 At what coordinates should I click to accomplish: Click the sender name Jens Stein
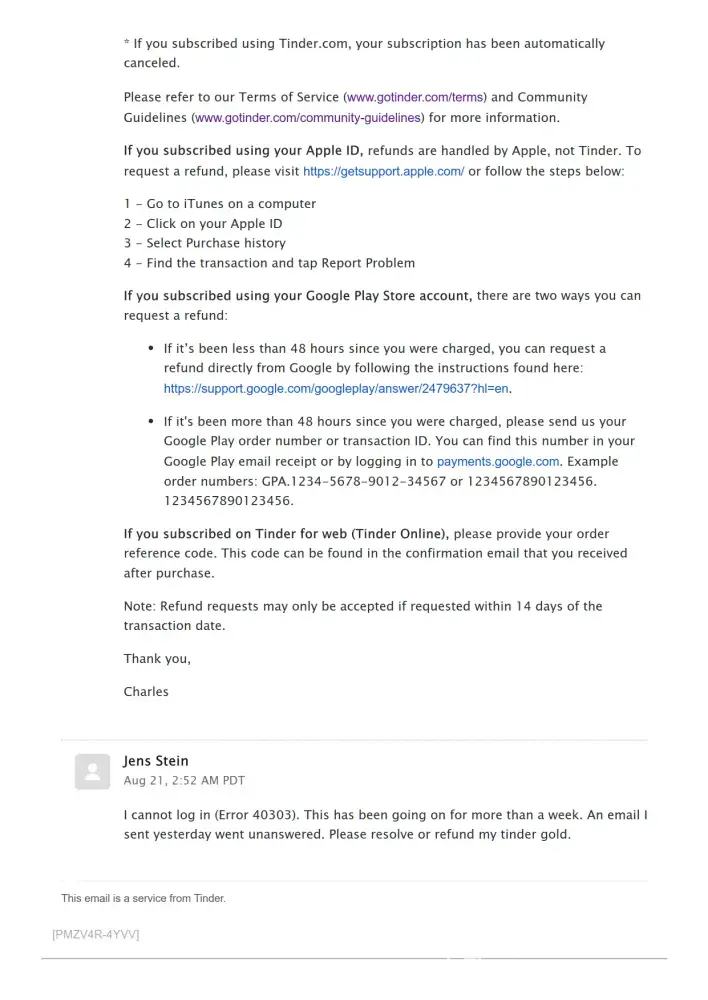(x=156, y=761)
